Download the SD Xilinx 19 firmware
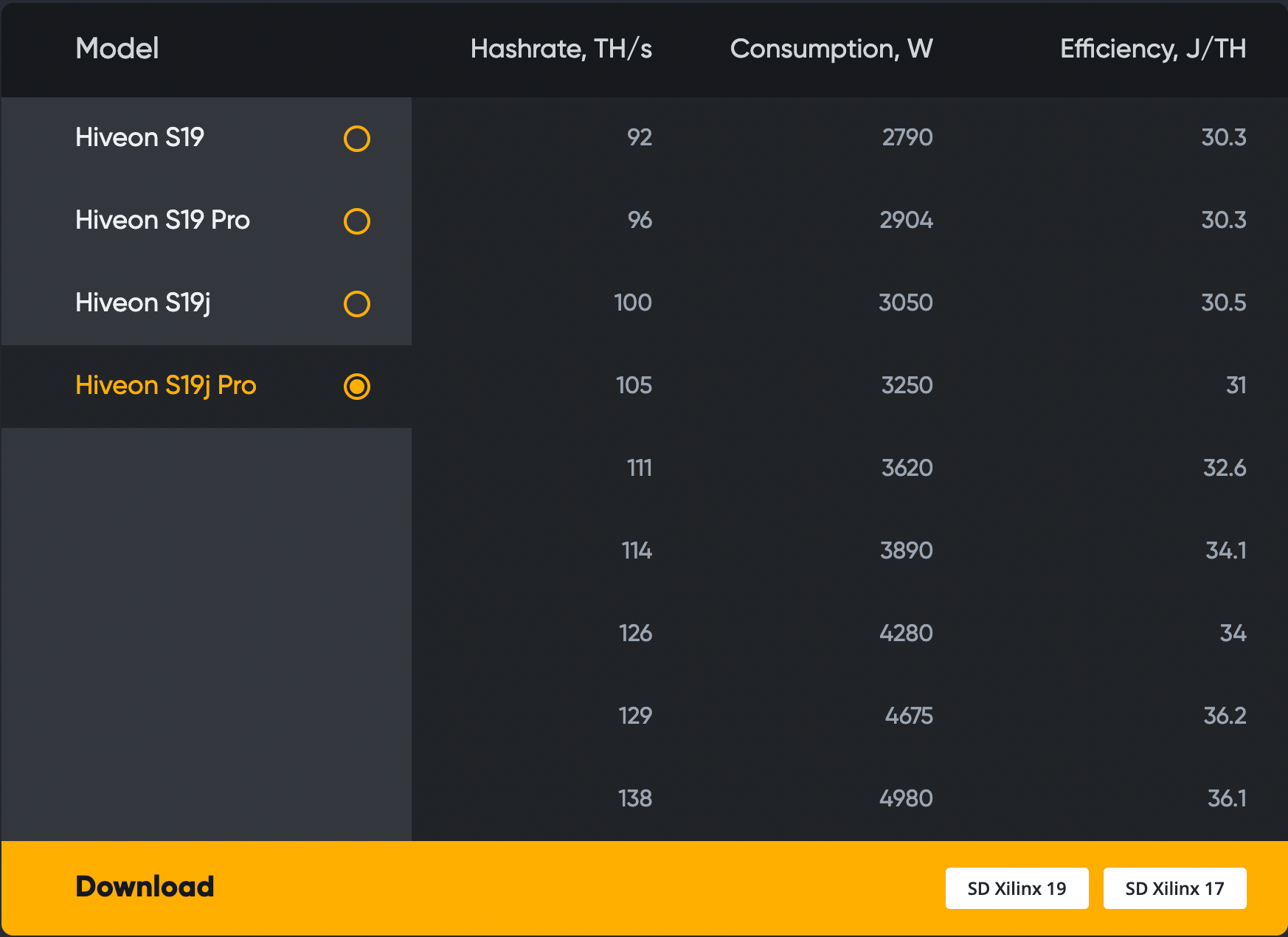 1017,888
